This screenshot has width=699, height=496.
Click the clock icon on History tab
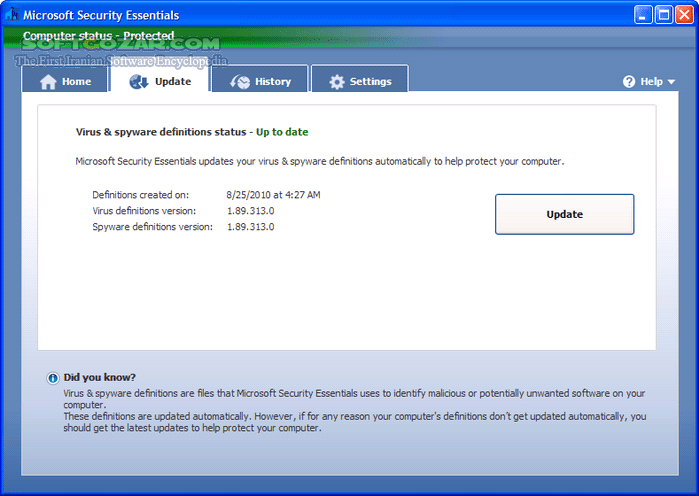pyautogui.click(x=240, y=82)
